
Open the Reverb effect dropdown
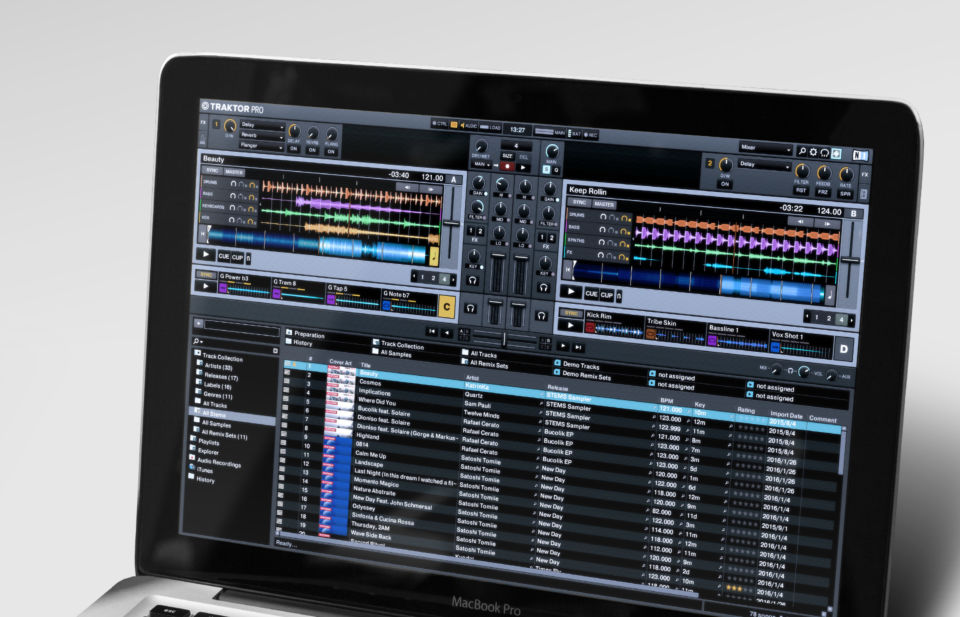pyautogui.click(x=260, y=133)
